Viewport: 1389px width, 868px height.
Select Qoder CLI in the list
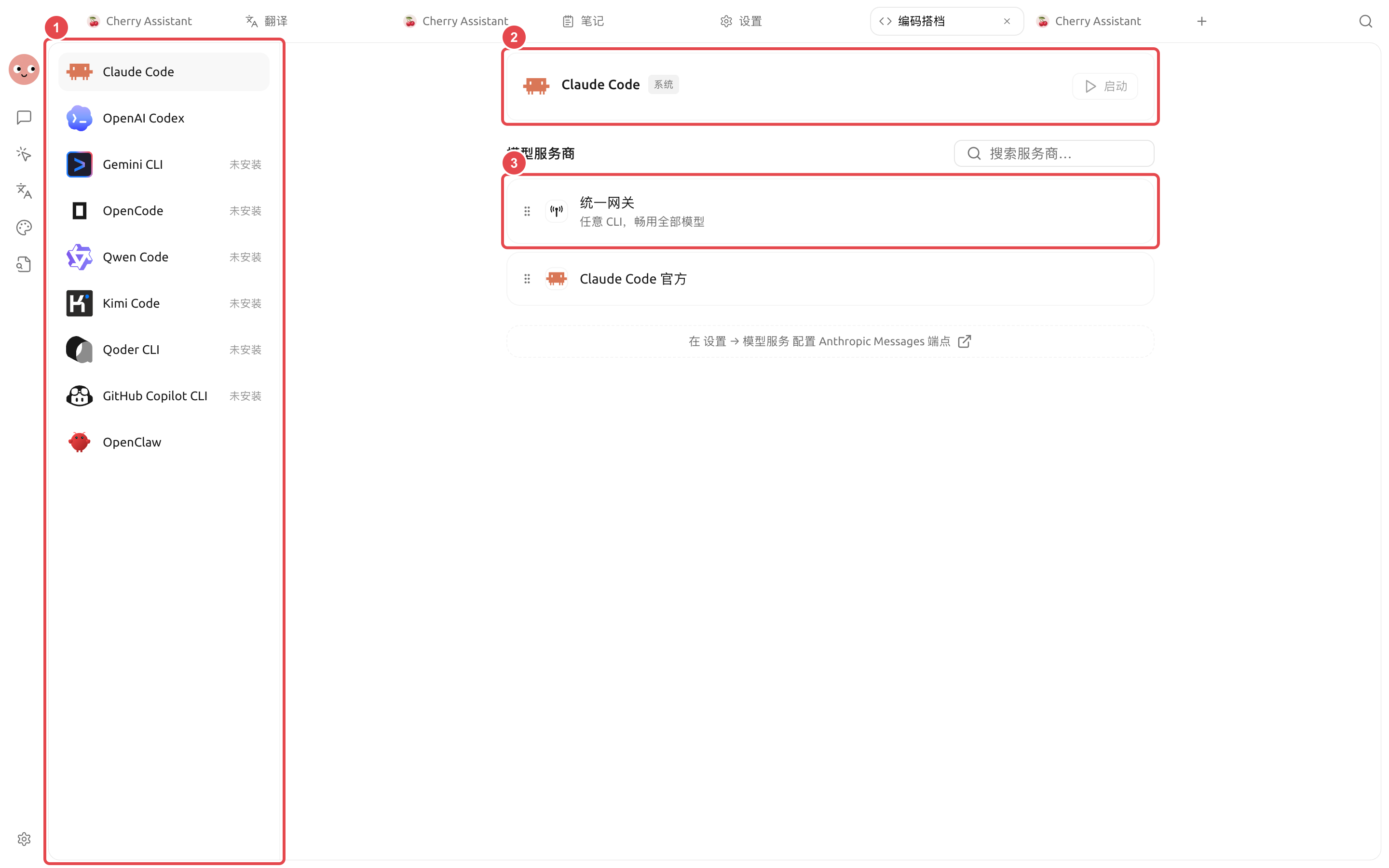(163, 350)
